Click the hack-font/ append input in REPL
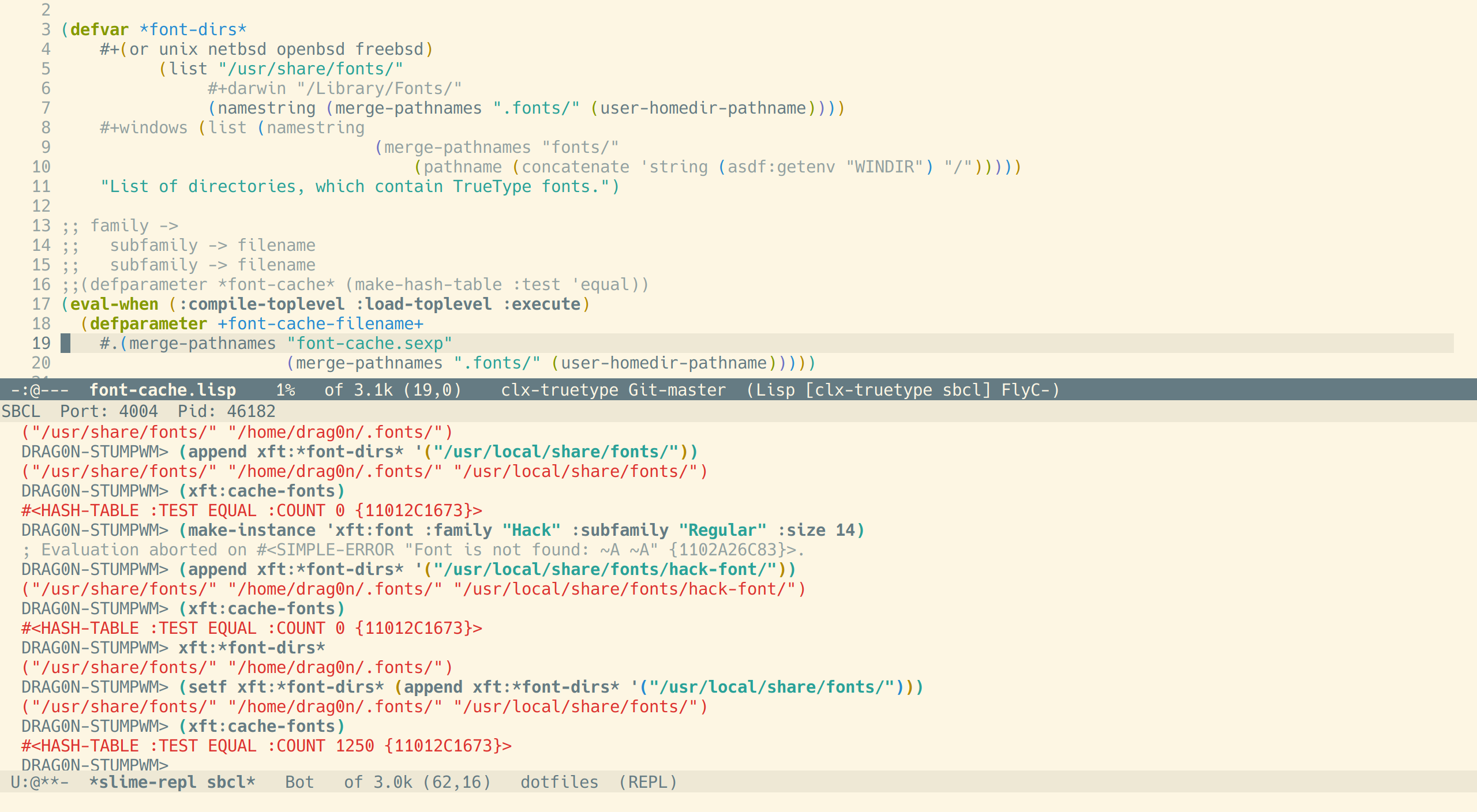This screenshot has height=812, width=1477. point(487,569)
